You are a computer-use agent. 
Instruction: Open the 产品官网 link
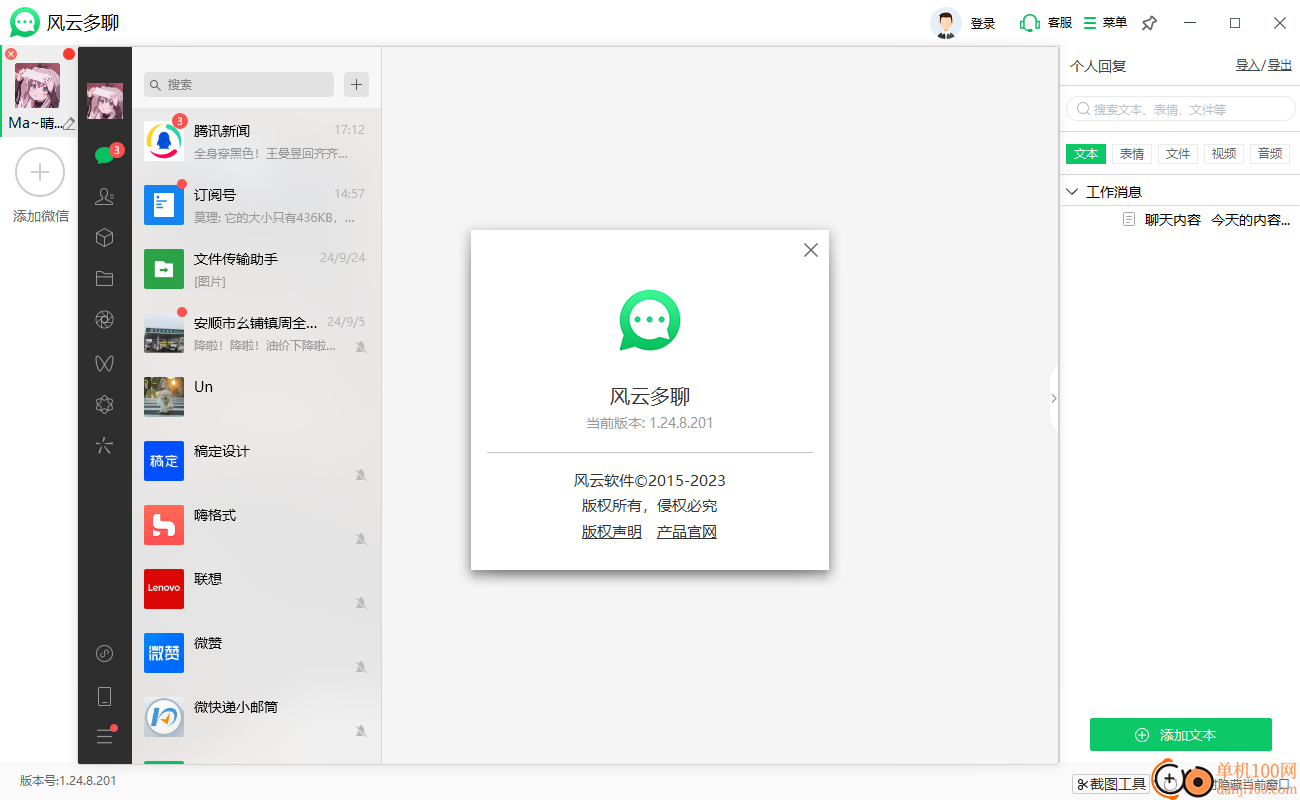click(x=687, y=532)
